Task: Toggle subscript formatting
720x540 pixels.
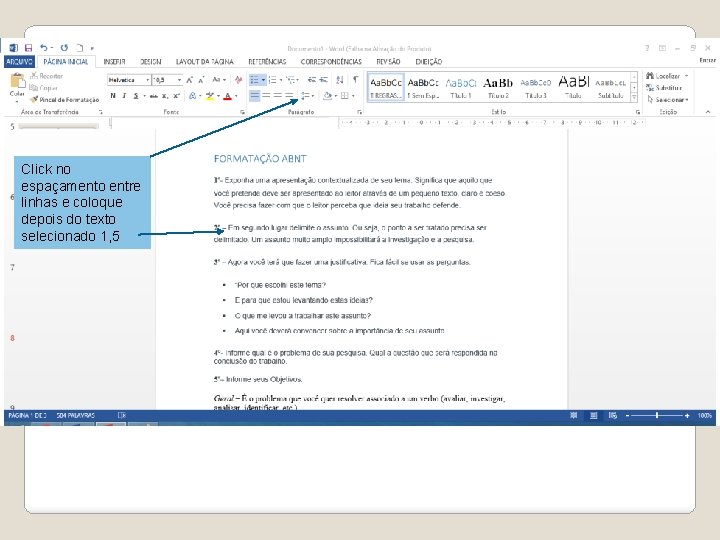Action: [165, 96]
